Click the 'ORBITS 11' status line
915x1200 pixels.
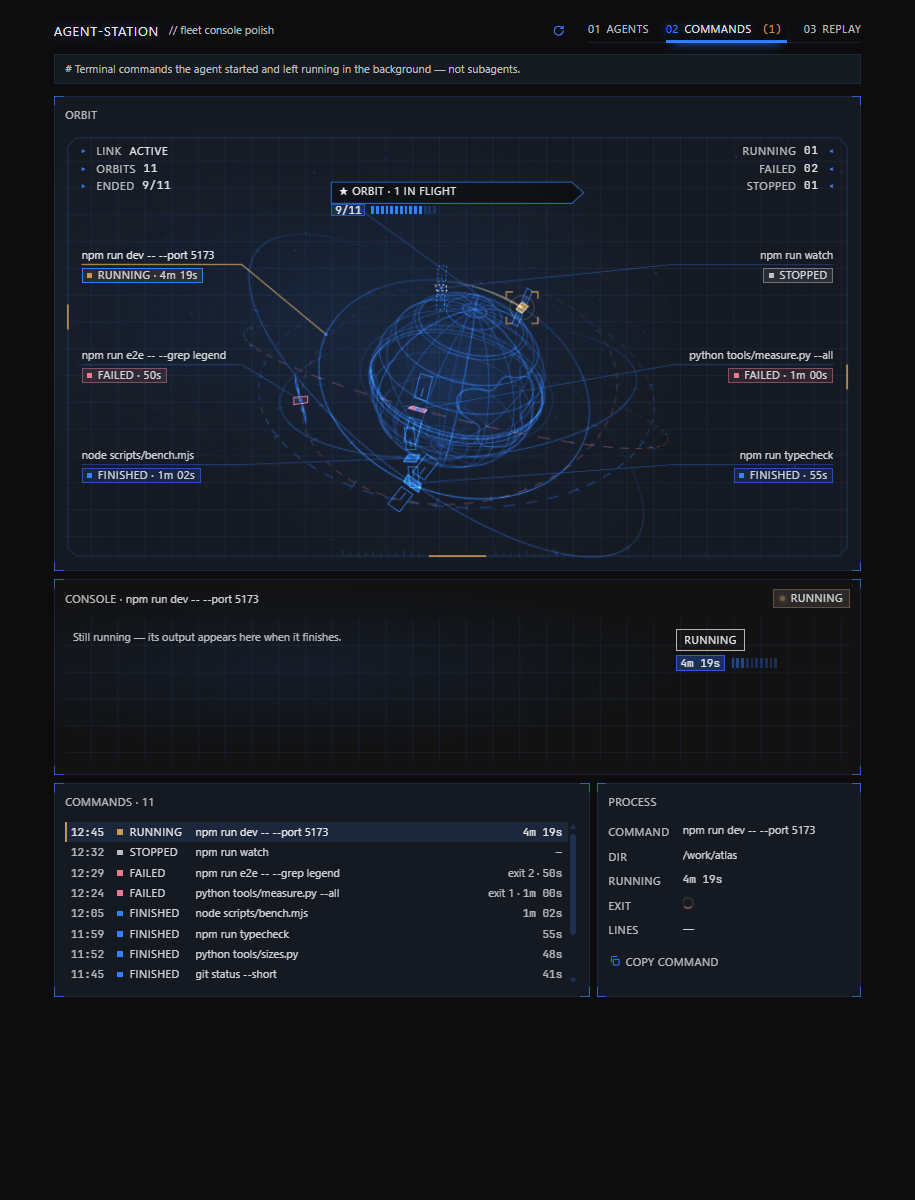click(x=119, y=168)
